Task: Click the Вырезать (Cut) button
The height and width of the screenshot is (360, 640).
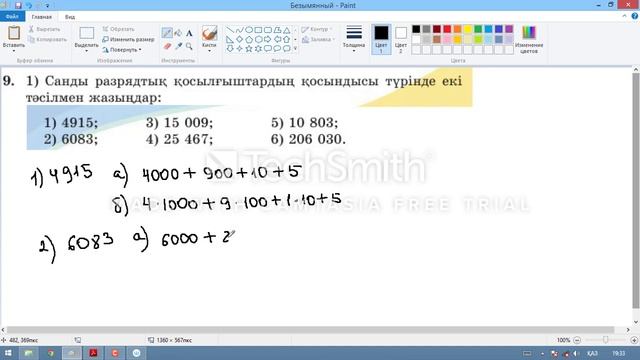Action: 44,29
